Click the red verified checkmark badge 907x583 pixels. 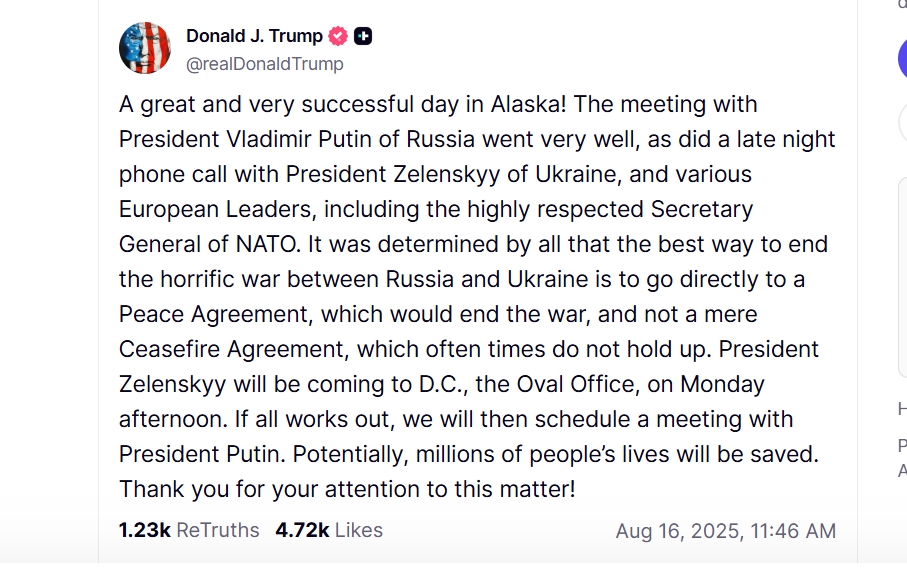[338, 36]
